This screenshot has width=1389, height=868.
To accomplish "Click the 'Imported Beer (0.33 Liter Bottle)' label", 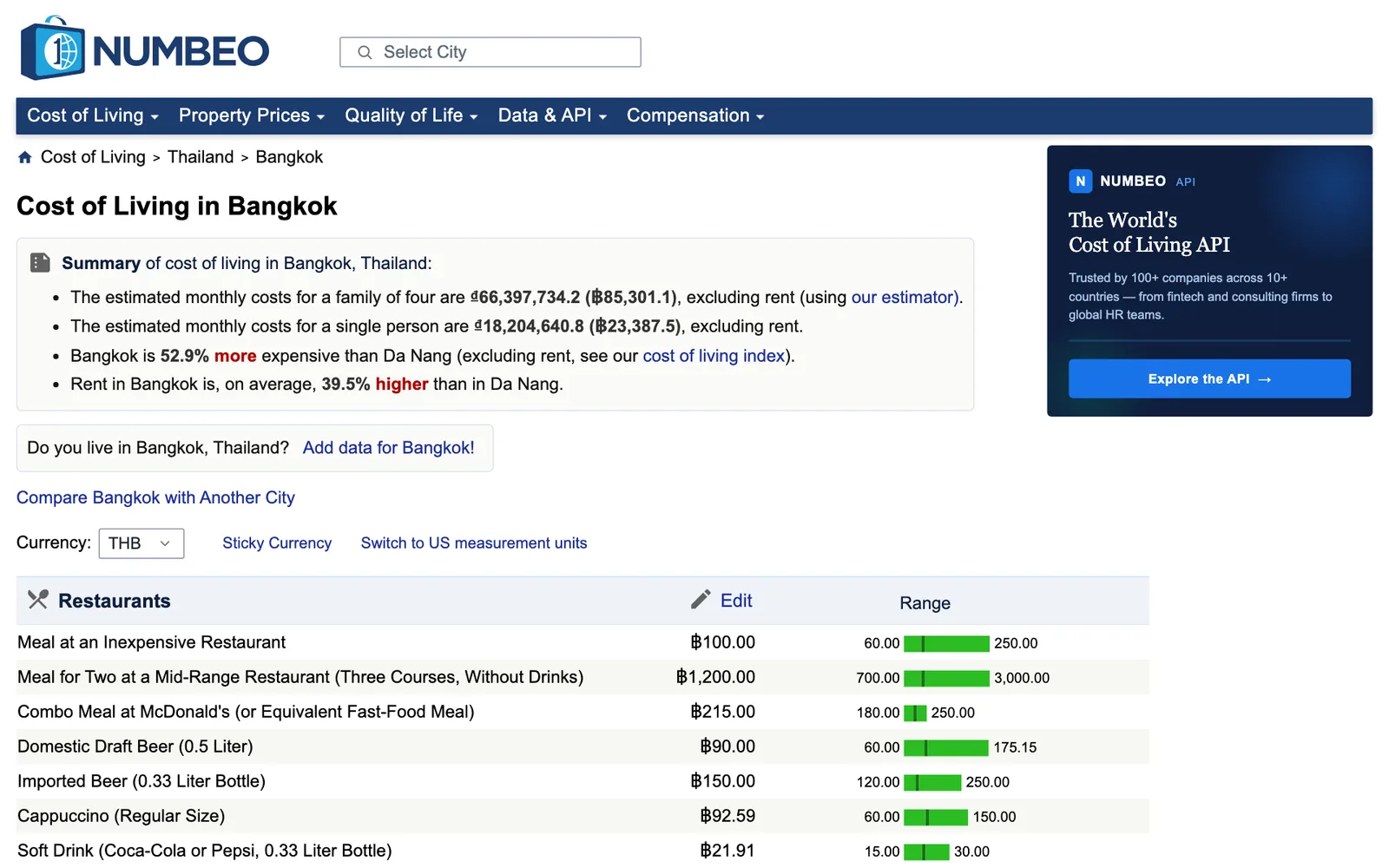I will pyautogui.click(x=142, y=781).
